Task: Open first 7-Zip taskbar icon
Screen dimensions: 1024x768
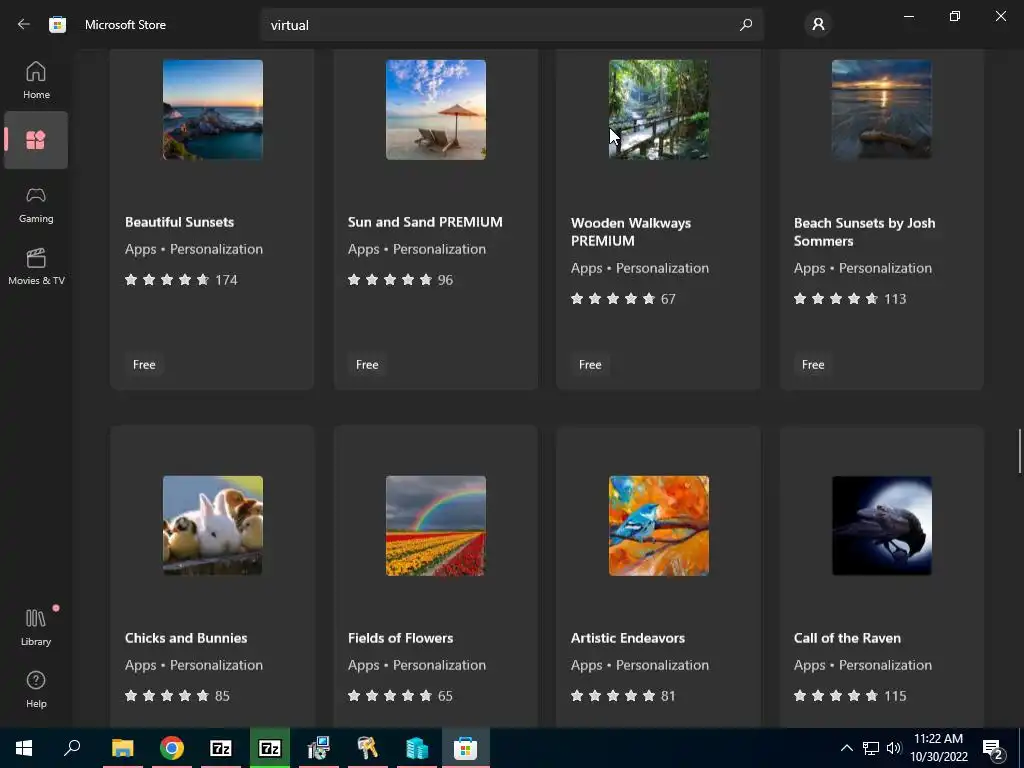Action: tap(221, 748)
